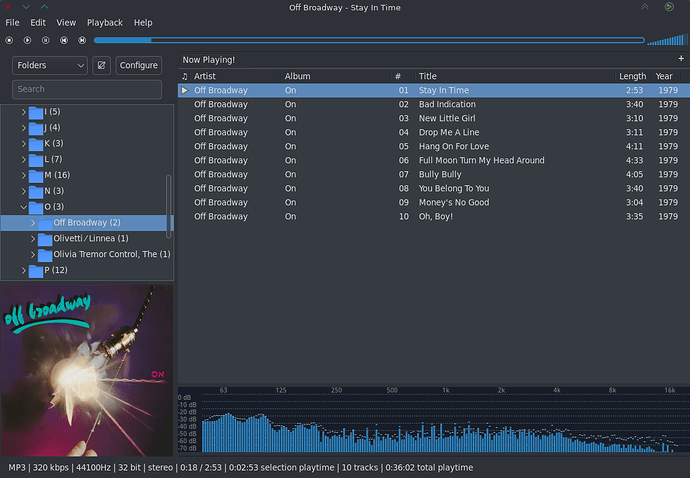
Task: Expand the Off Broadway folder
Action: pyautogui.click(x=33, y=222)
